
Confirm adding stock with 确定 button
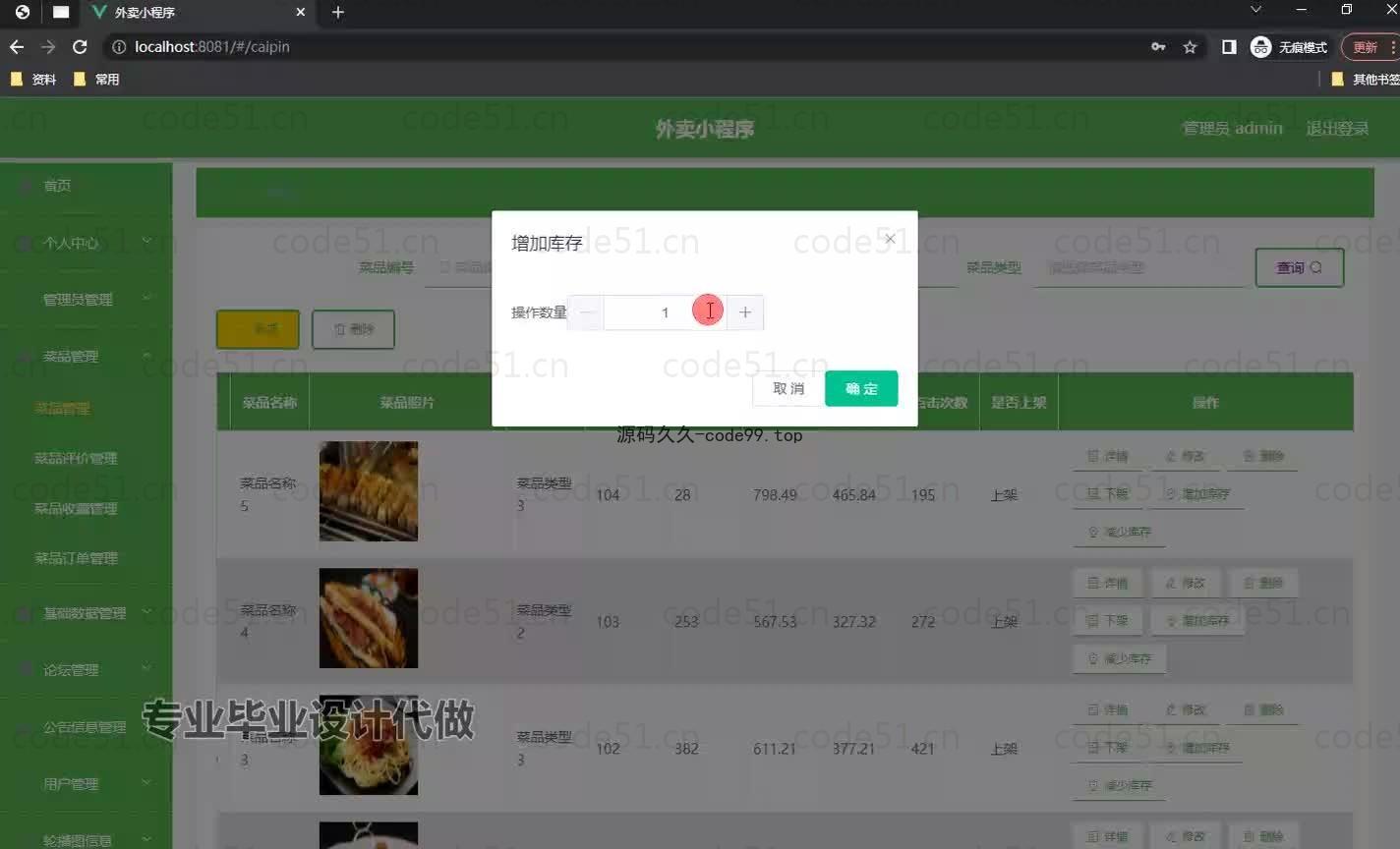(x=861, y=388)
